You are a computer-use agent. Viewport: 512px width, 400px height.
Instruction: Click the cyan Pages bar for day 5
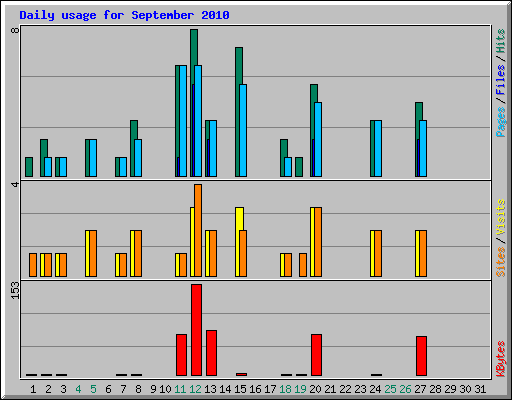[x=93, y=158]
